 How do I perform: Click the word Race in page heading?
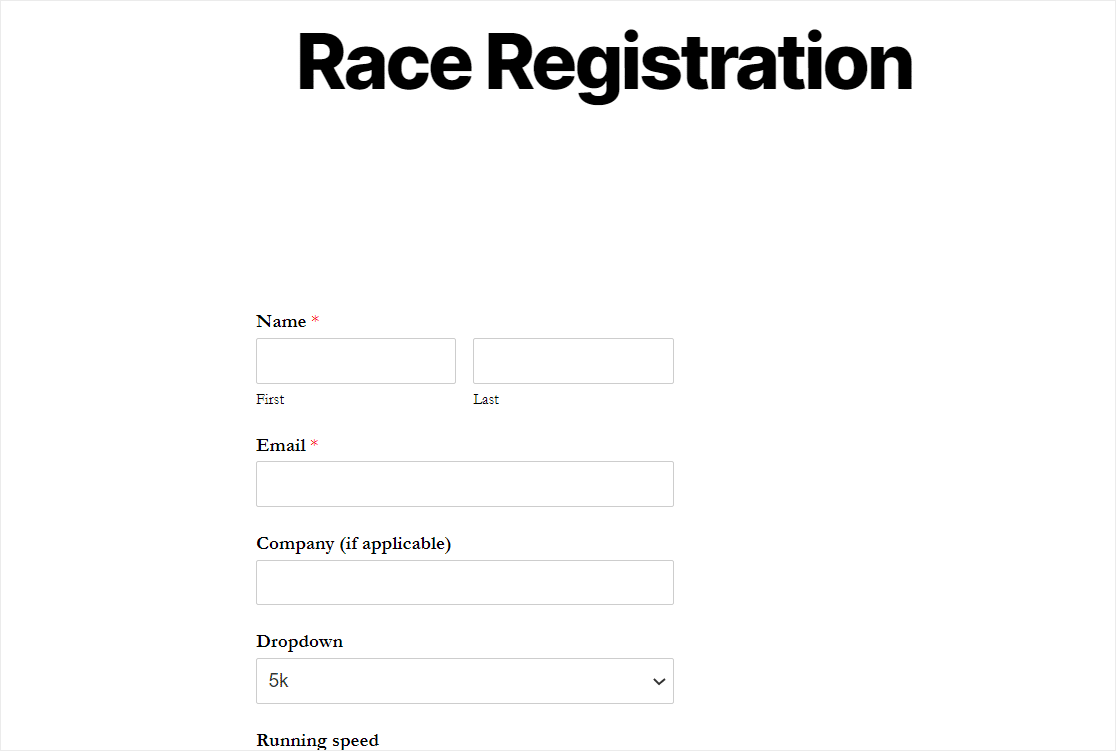pyautogui.click(x=385, y=63)
